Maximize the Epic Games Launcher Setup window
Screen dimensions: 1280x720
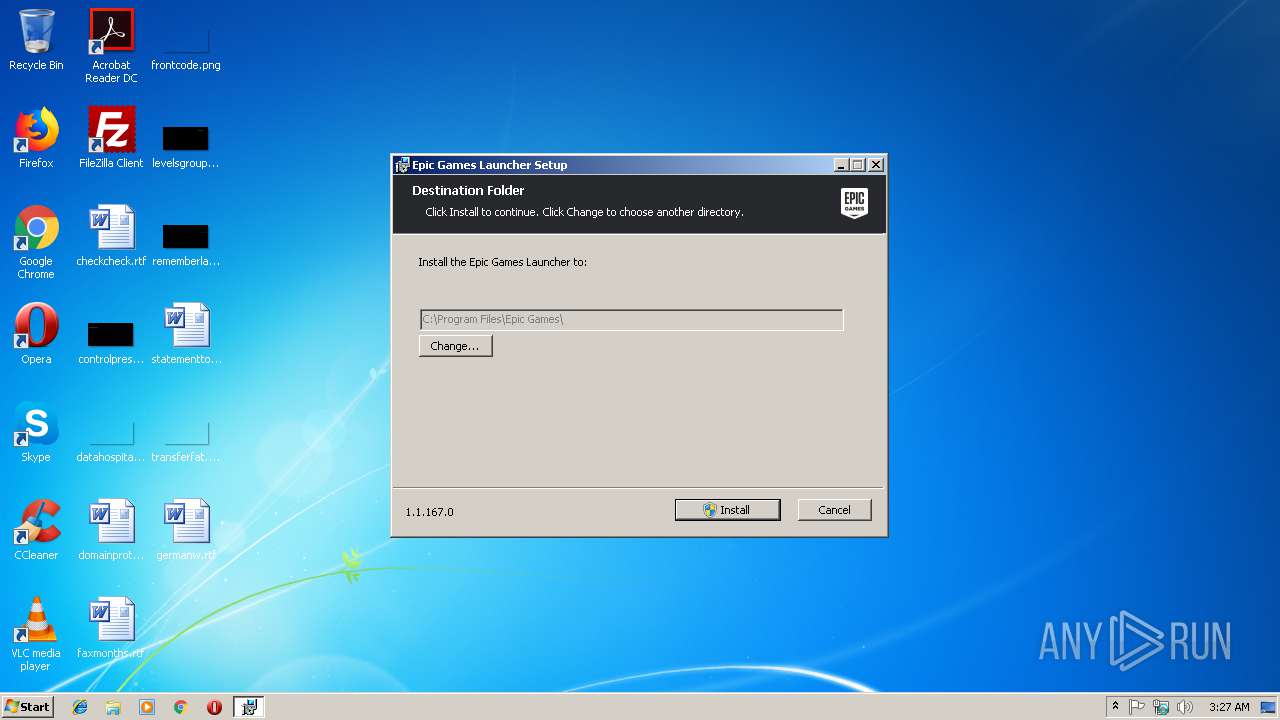pyautogui.click(x=858, y=165)
